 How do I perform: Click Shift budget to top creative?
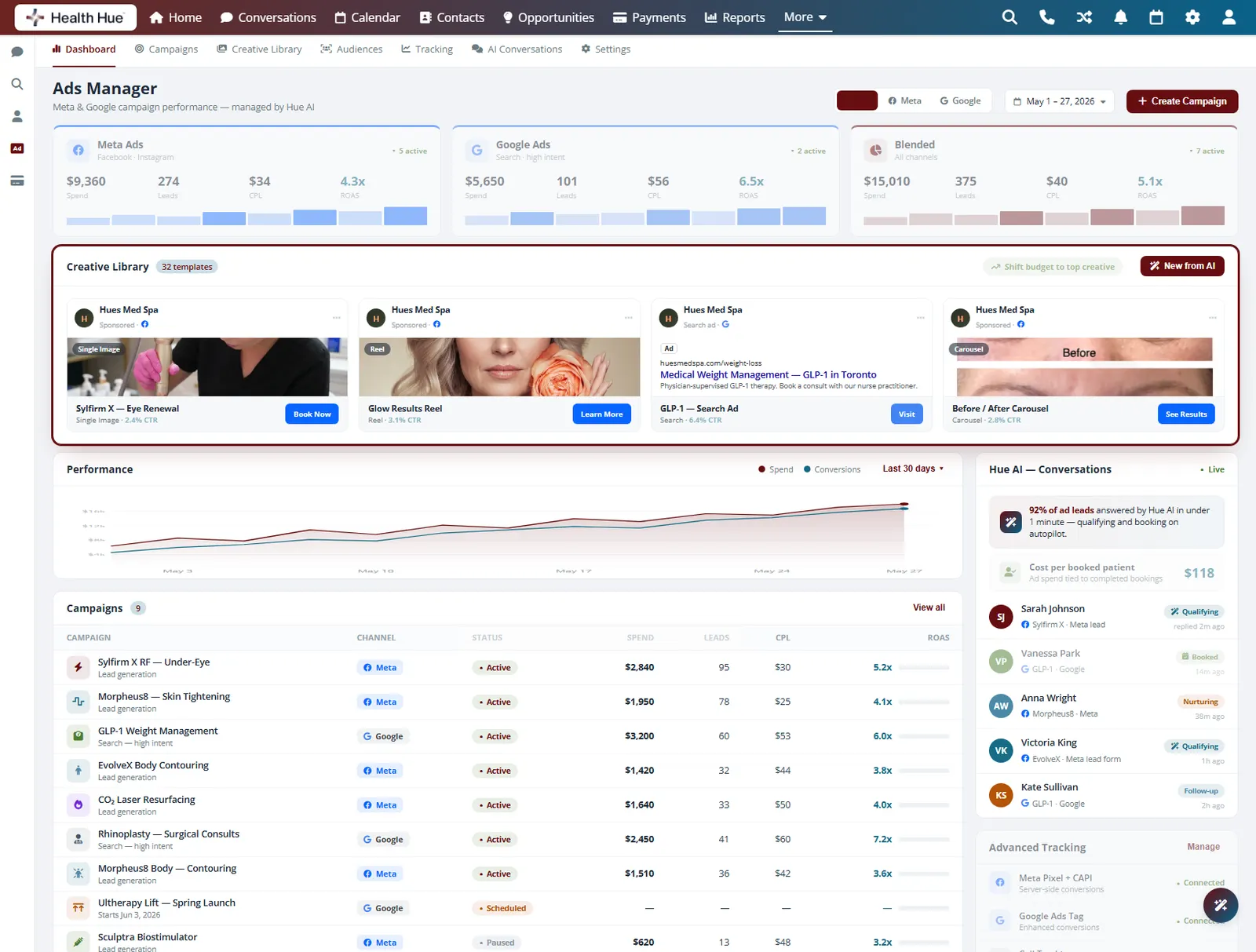coord(1052,267)
